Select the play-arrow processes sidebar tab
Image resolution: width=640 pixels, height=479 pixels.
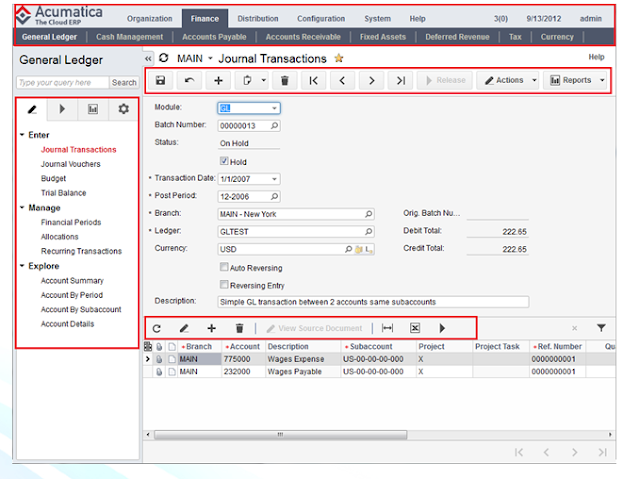click(x=62, y=109)
